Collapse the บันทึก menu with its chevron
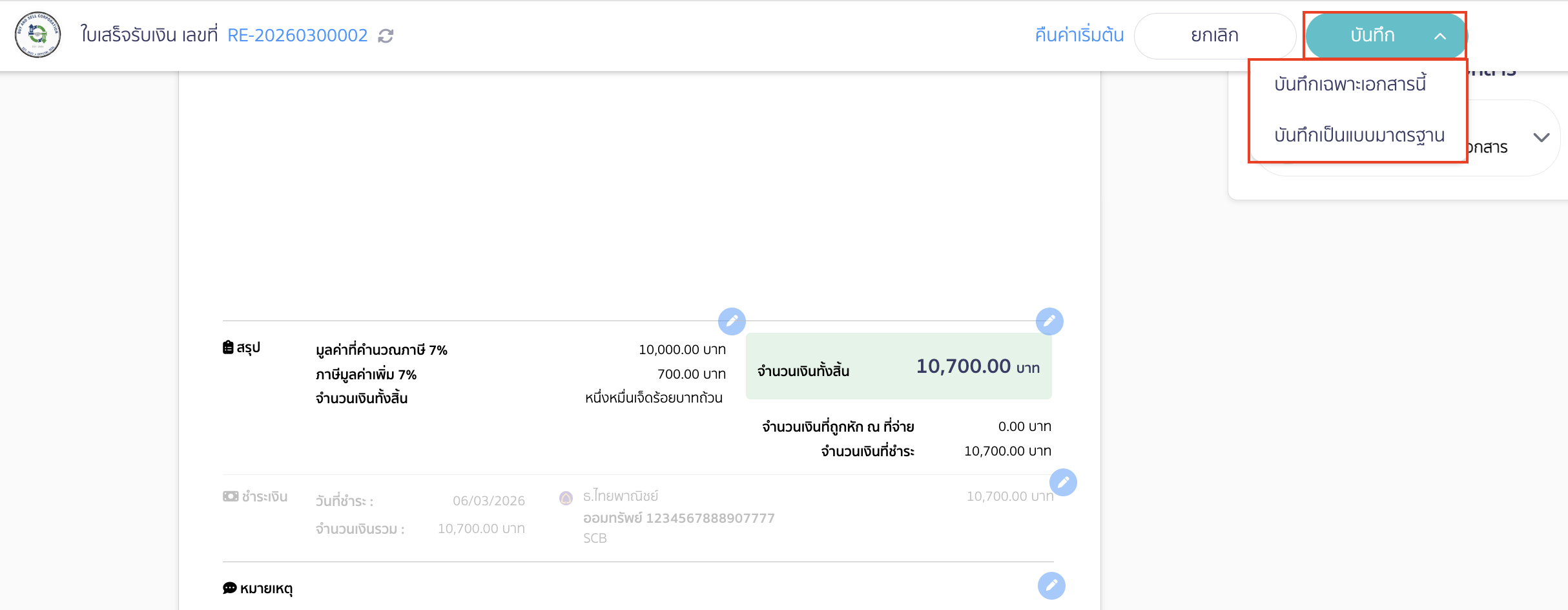The height and width of the screenshot is (610, 1568). [x=1439, y=36]
